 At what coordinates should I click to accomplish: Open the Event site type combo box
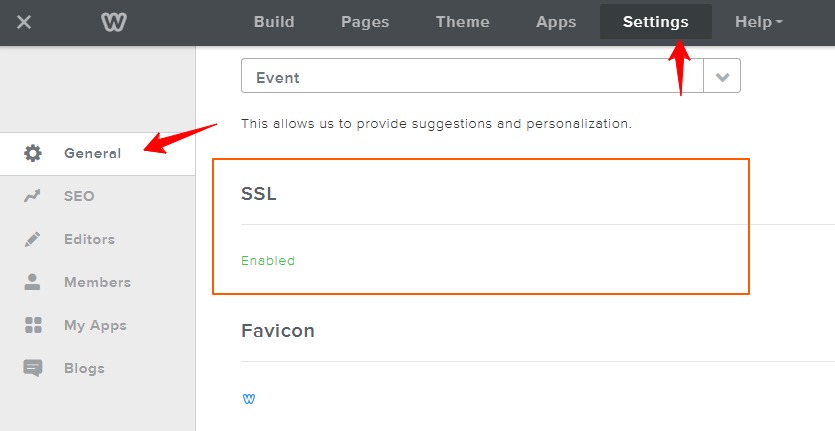tap(490, 76)
